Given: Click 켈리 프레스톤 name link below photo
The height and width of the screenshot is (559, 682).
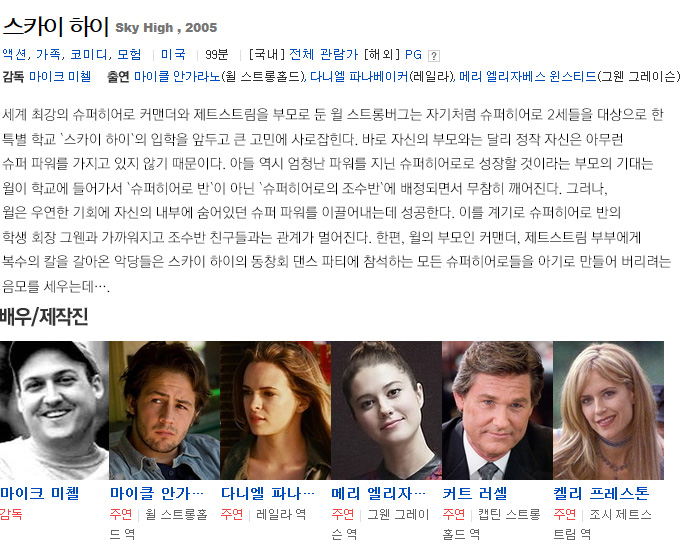Looking at the screenshot, I should 601,493.
